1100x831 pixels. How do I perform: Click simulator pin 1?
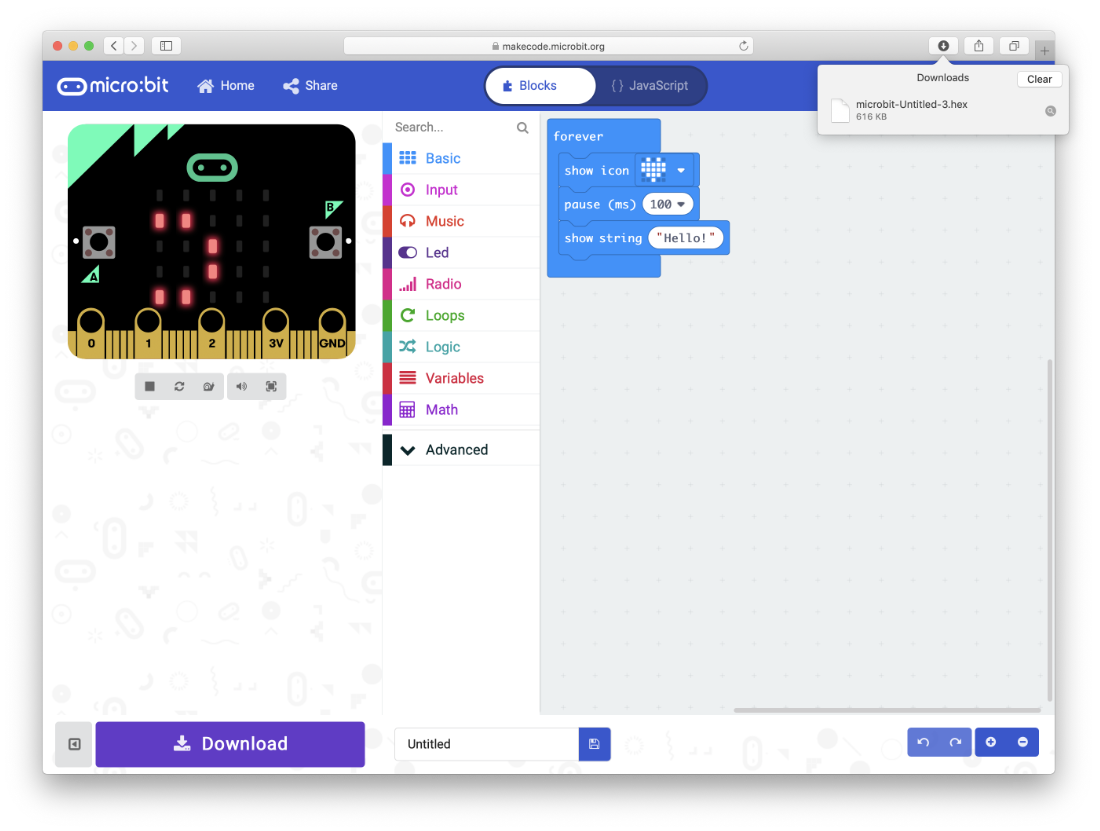coord(148,333)
